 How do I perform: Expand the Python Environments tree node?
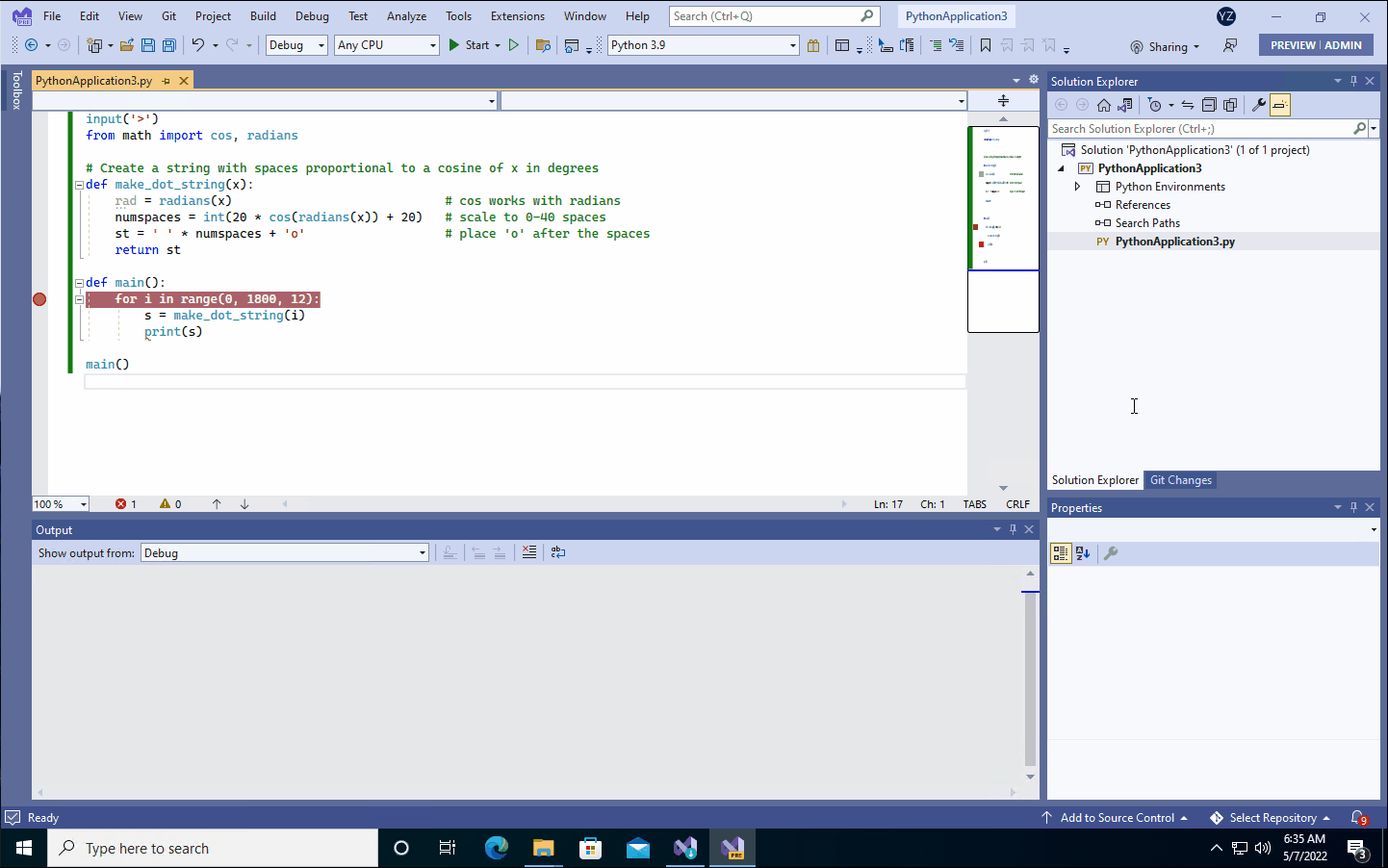[1077, 186]
